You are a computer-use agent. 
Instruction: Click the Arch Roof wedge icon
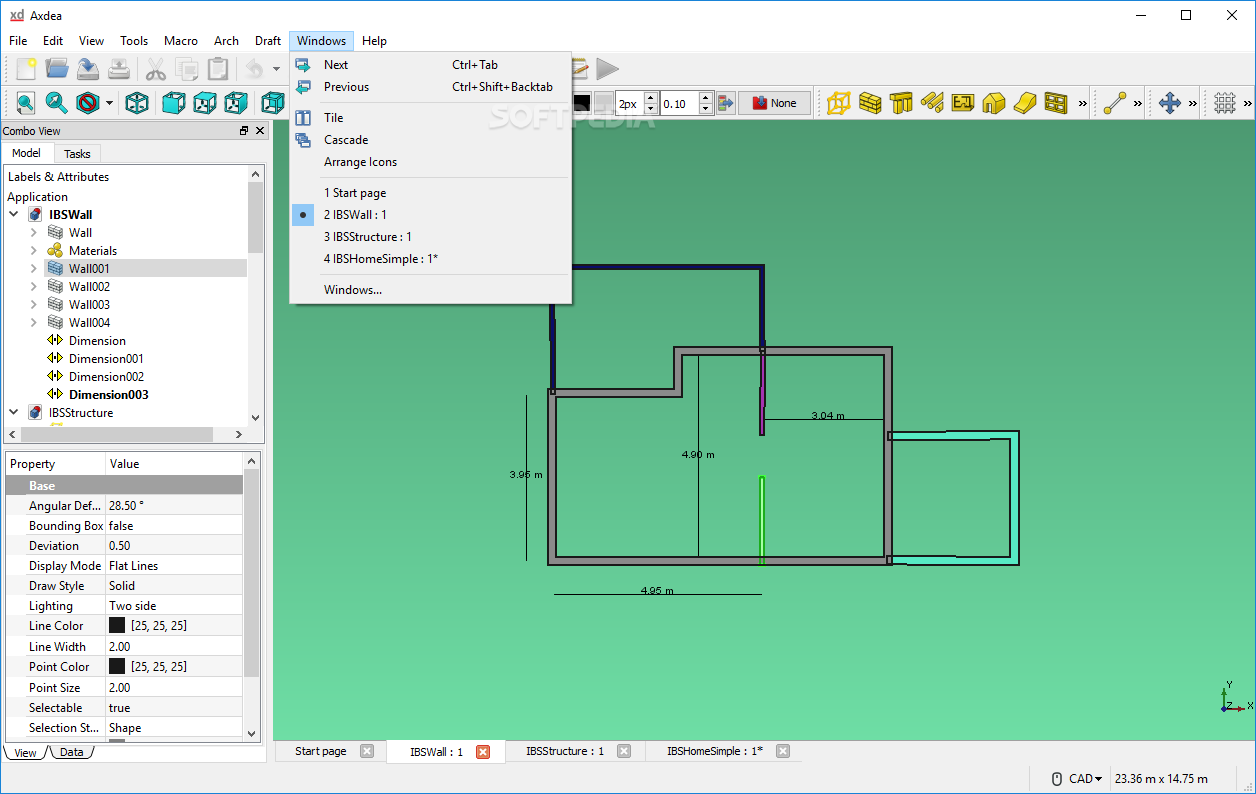tap(1025, 102)
